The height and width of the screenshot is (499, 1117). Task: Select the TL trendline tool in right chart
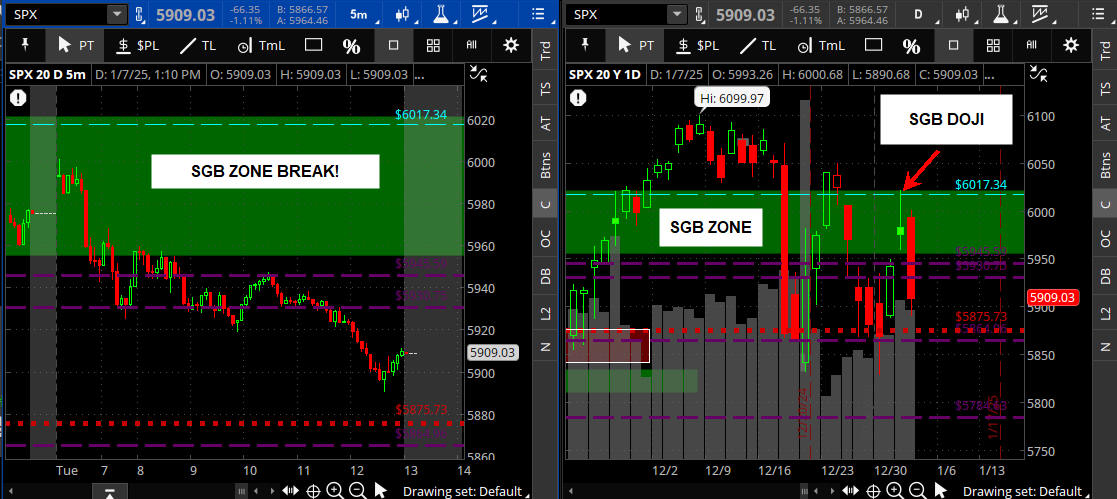758,46
